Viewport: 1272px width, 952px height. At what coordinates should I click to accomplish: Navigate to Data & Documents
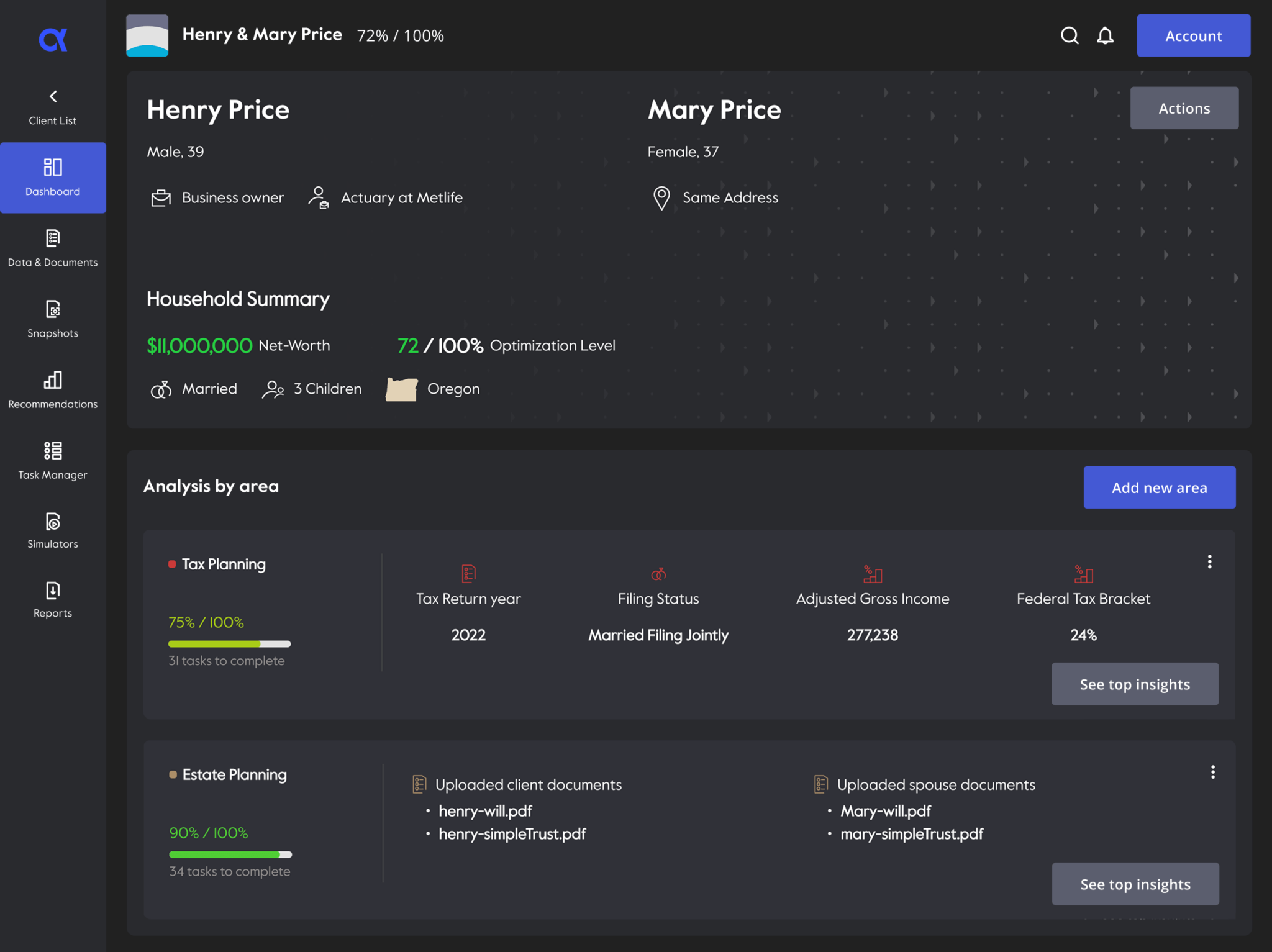[x=53, y=248]
